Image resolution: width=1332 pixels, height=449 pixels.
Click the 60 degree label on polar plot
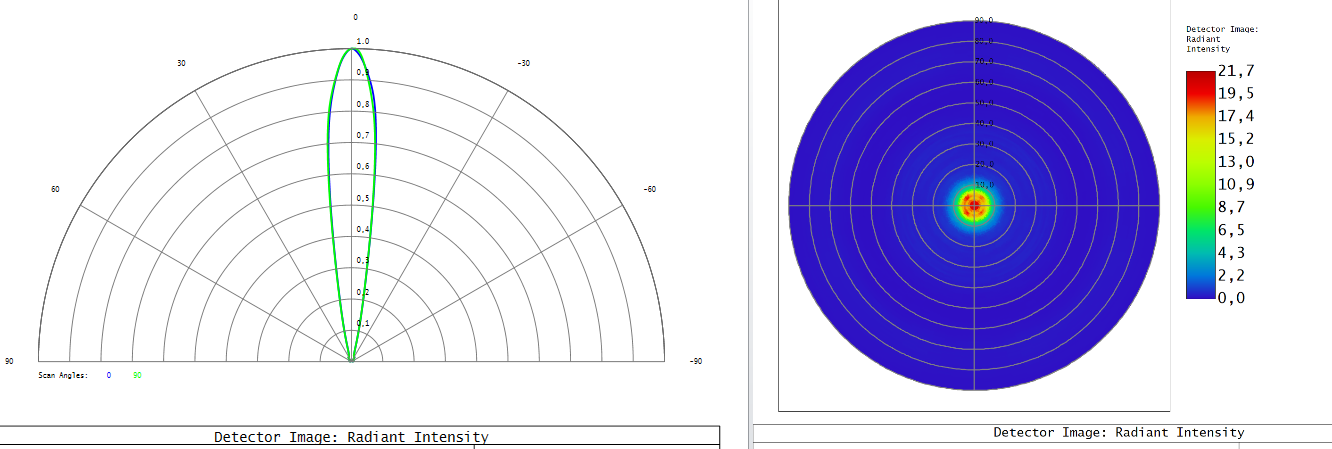click(x=55, y=189)
